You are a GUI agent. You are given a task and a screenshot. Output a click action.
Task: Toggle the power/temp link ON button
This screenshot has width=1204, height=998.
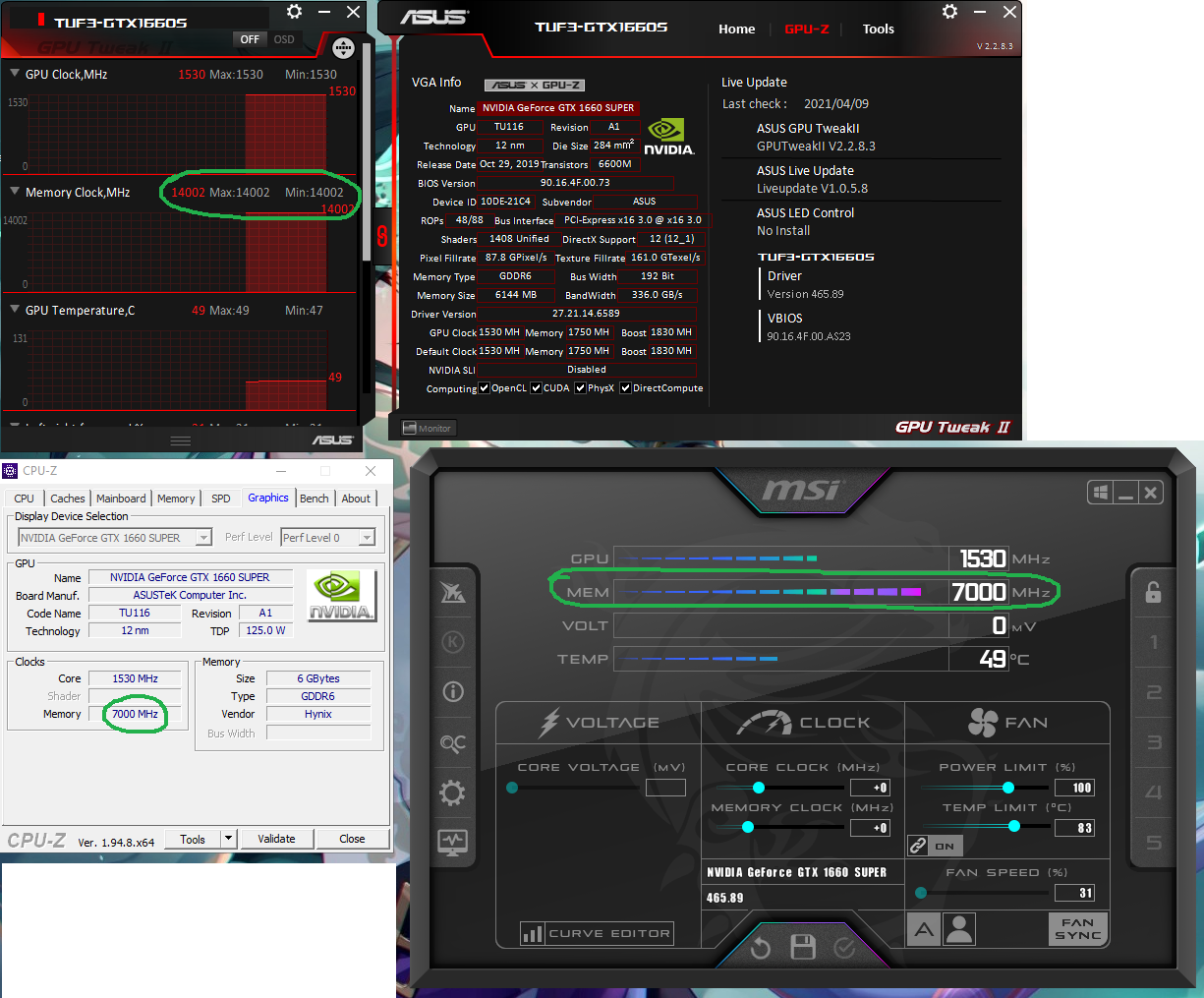click(934, 846)
